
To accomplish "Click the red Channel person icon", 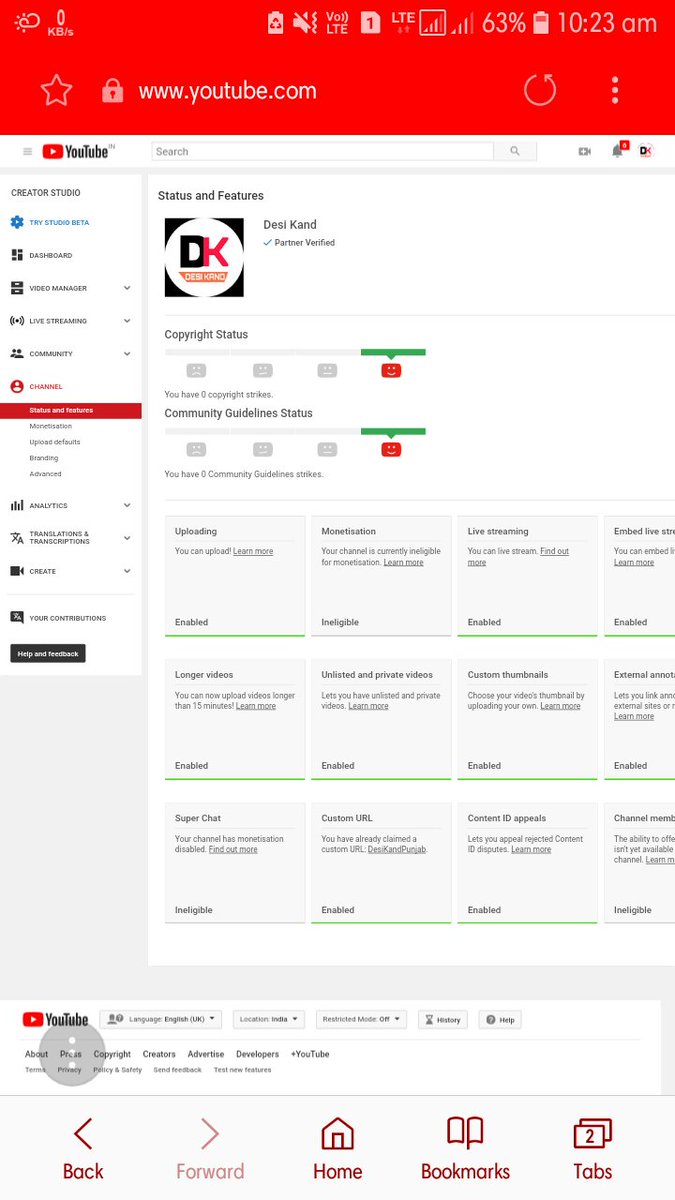I will (x=17, y=386).
